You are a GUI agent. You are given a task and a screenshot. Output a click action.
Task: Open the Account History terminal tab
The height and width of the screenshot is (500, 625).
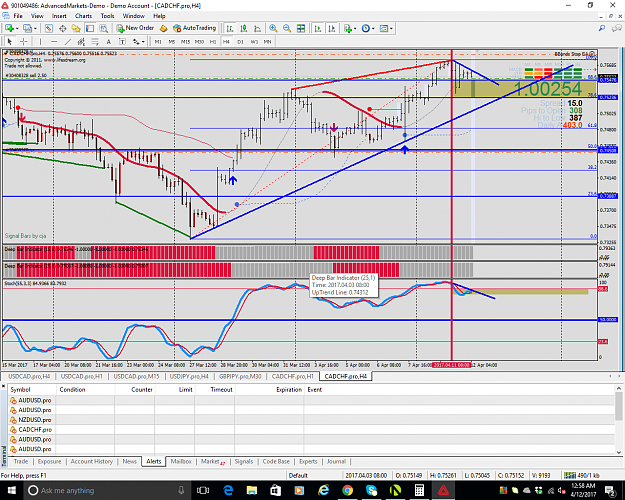pyautogui.click(x=92, y=461)
